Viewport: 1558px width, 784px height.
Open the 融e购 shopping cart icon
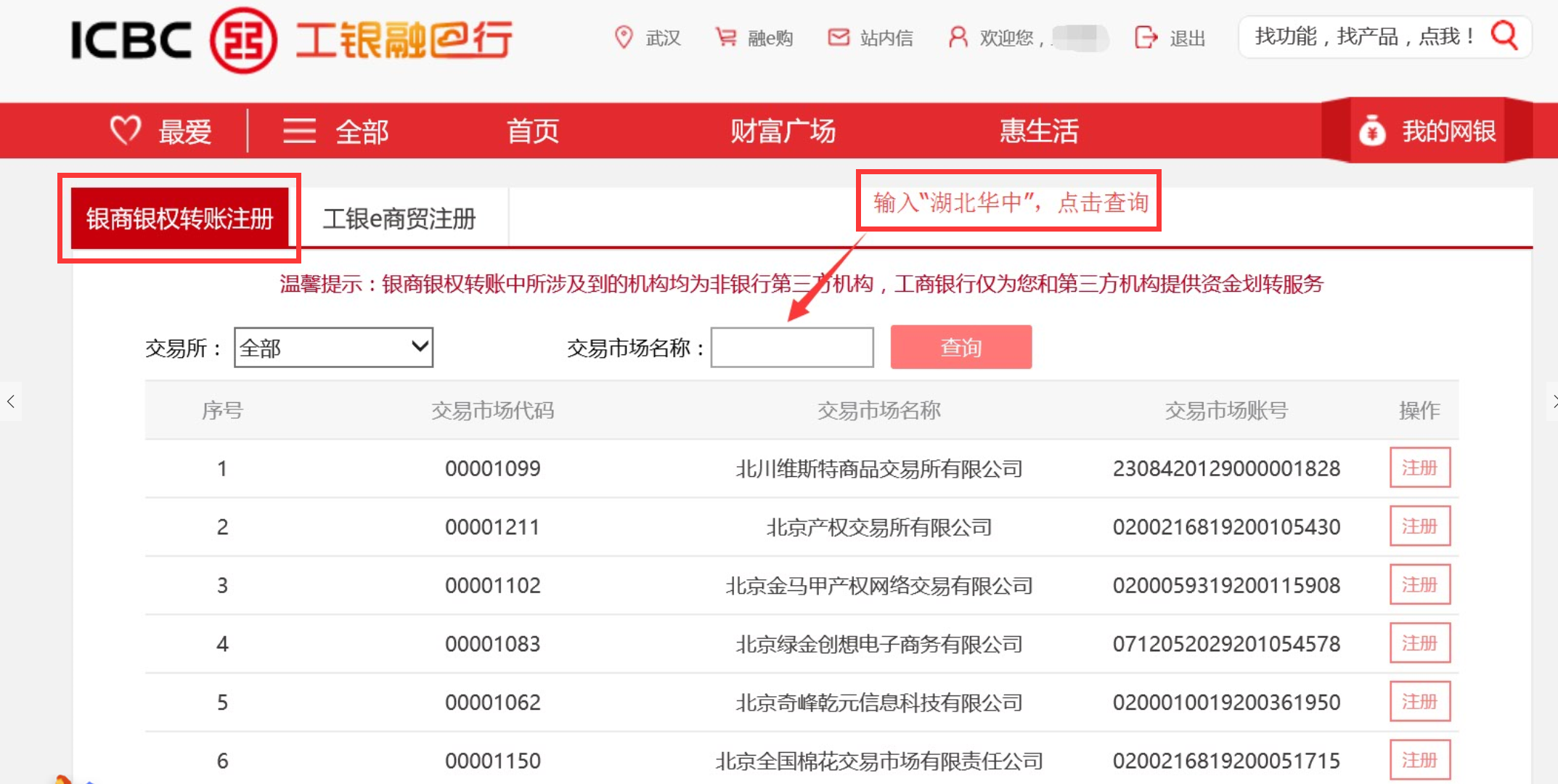[x=725, y=37]
